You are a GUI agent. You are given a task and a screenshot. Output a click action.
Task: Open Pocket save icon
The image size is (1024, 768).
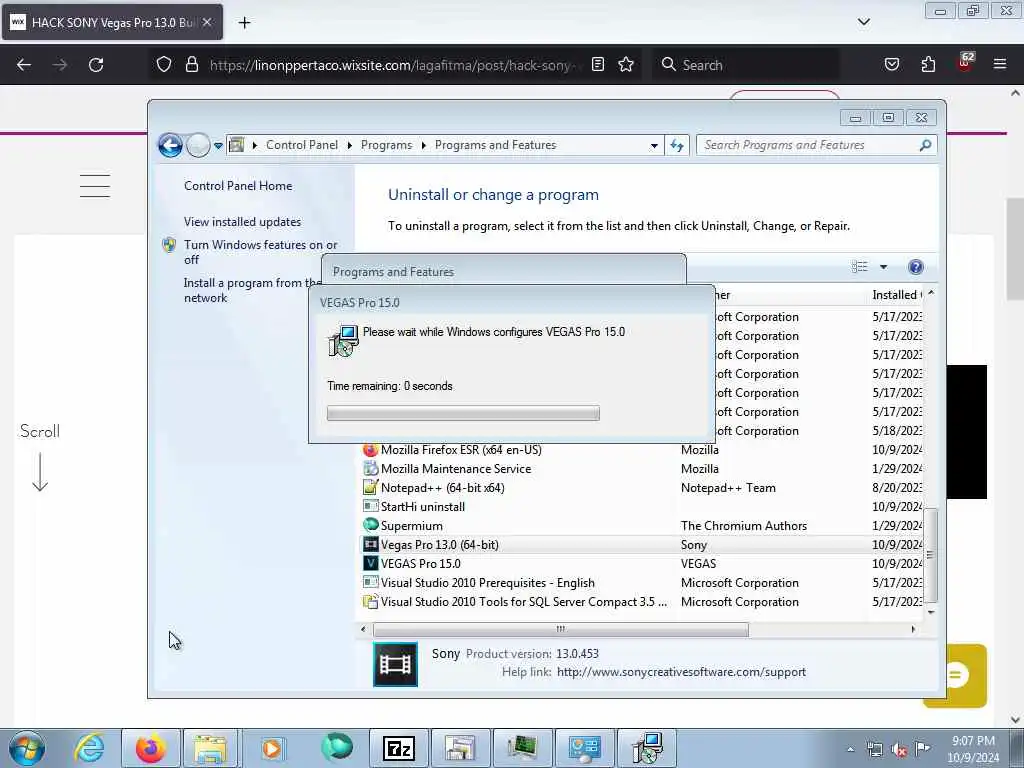coord(891,64)
